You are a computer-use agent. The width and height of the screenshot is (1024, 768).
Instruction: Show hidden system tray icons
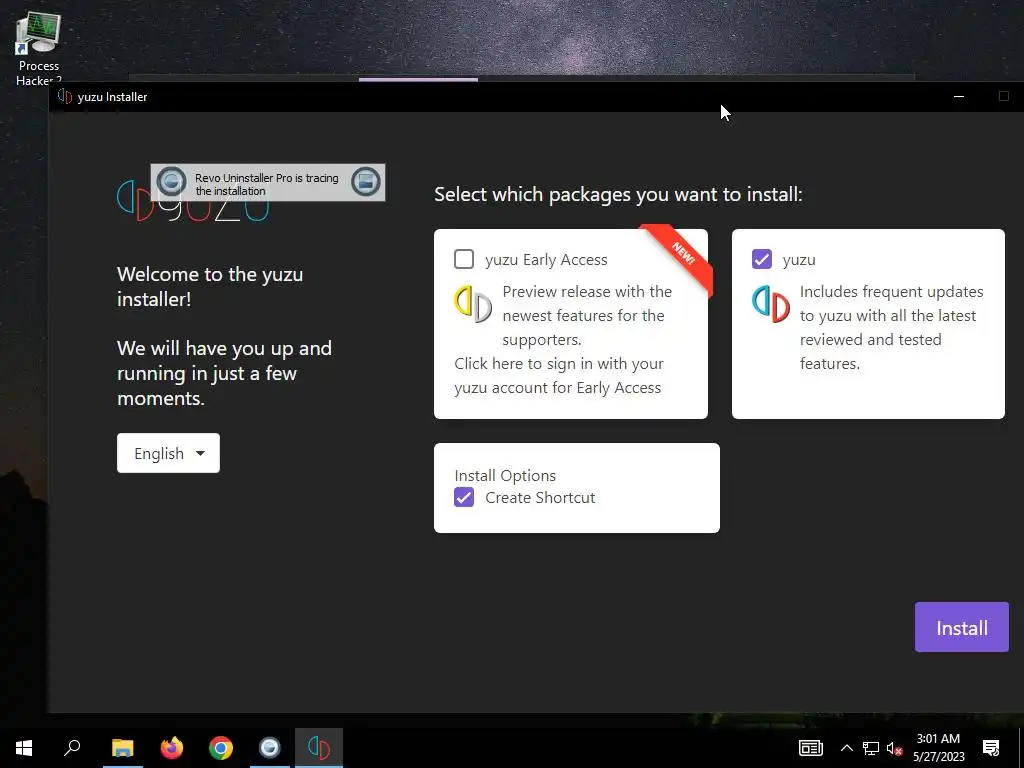[846, 748]
